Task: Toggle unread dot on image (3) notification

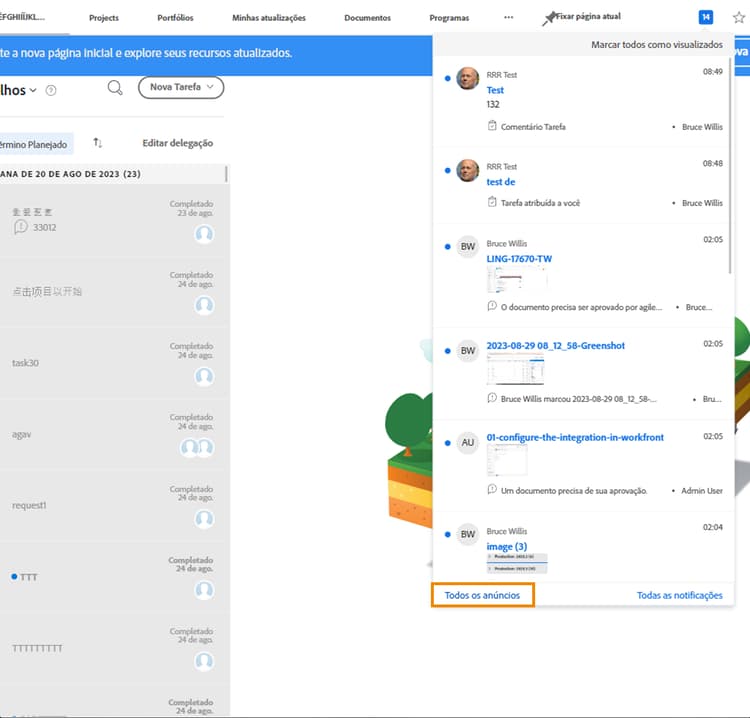Action: pos(447,534)
